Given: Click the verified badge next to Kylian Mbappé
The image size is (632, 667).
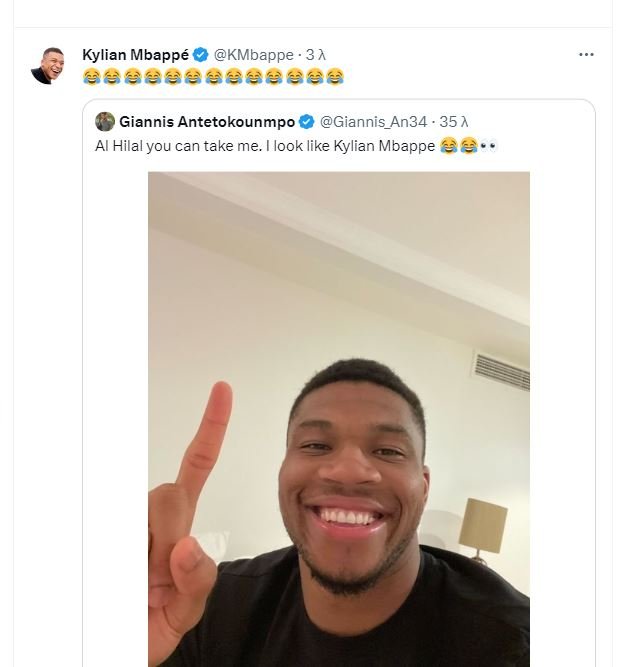Looking at the screenshot, I should tap(200, 55).
